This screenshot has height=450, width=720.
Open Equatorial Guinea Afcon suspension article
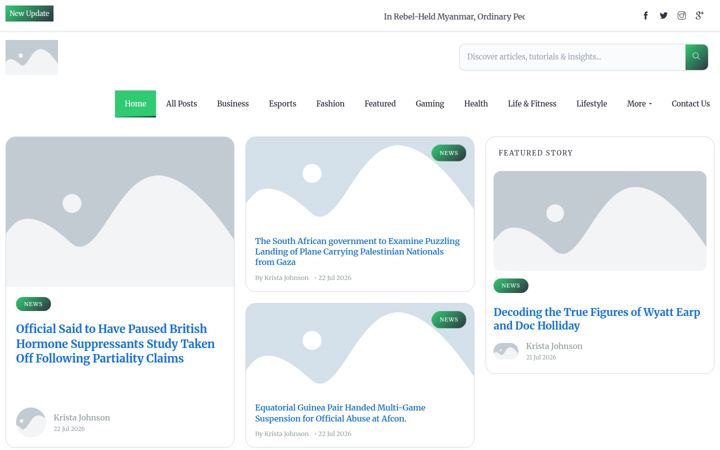pos(340,413)
